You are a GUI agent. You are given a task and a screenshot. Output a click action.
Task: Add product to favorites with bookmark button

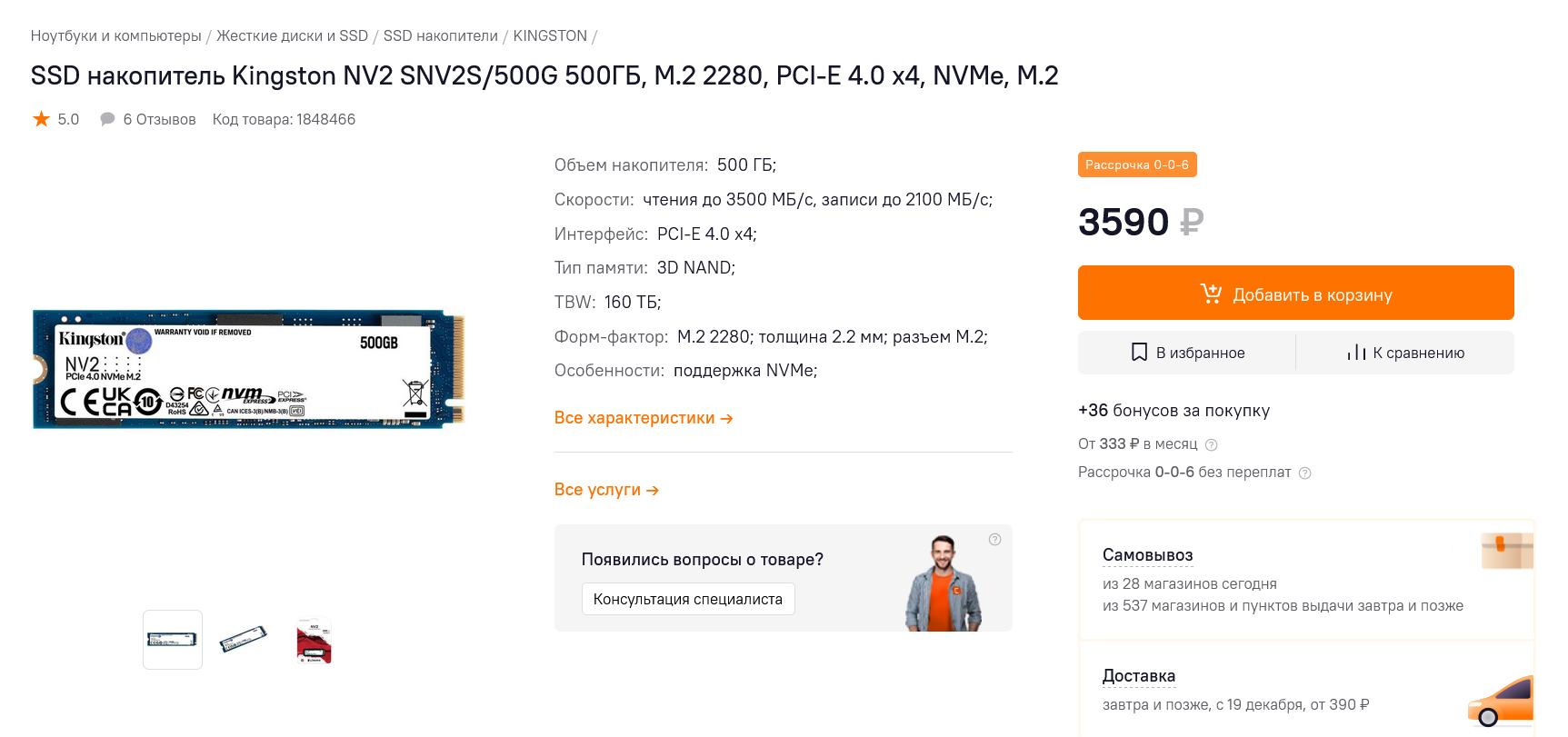tap(1187, 353)
